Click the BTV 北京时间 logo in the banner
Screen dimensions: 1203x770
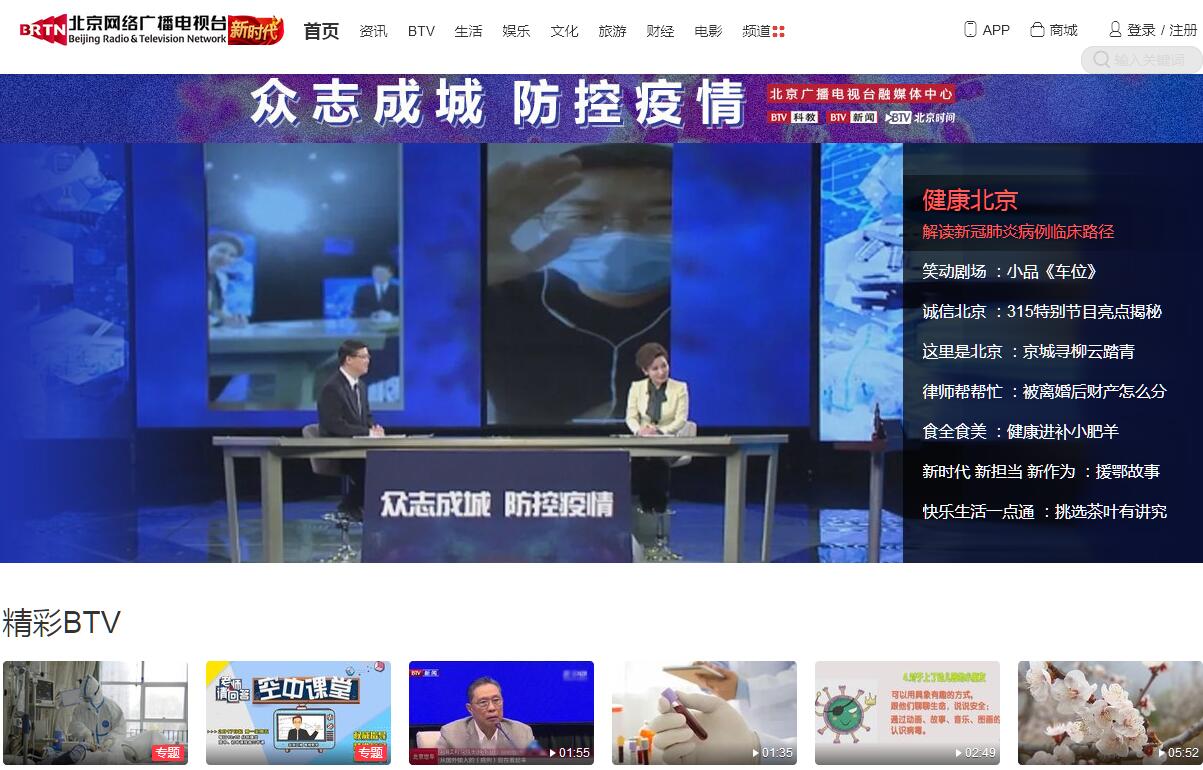[920, 117]
